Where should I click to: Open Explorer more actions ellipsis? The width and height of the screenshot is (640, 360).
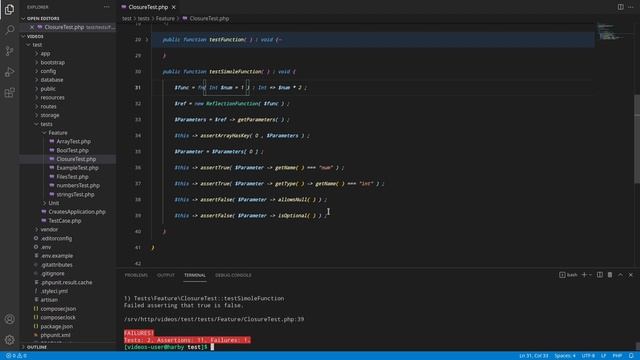tap(107, 7)
